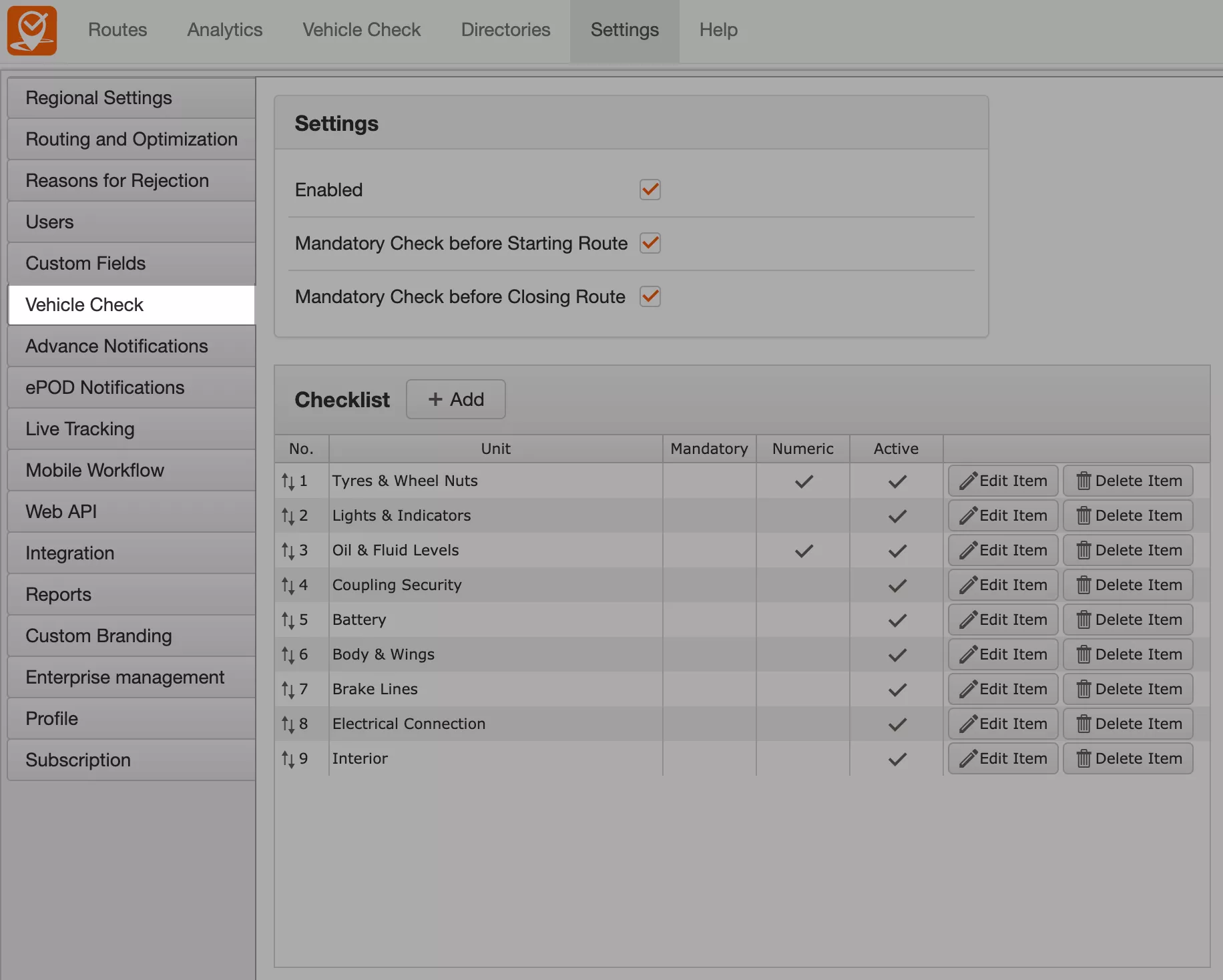Edit the Interior checklist item
Viewport: 1223px width, 980px height.
[x=1003, y=758]
